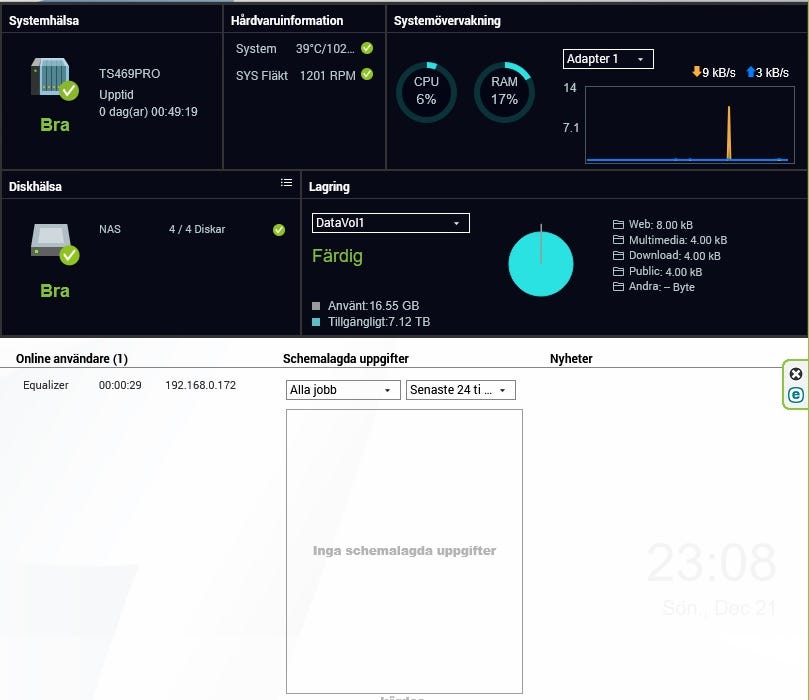This screenshot has height=700, width=809.
Task: Click the network traffic graph
Action: click(x=690, y=124)
